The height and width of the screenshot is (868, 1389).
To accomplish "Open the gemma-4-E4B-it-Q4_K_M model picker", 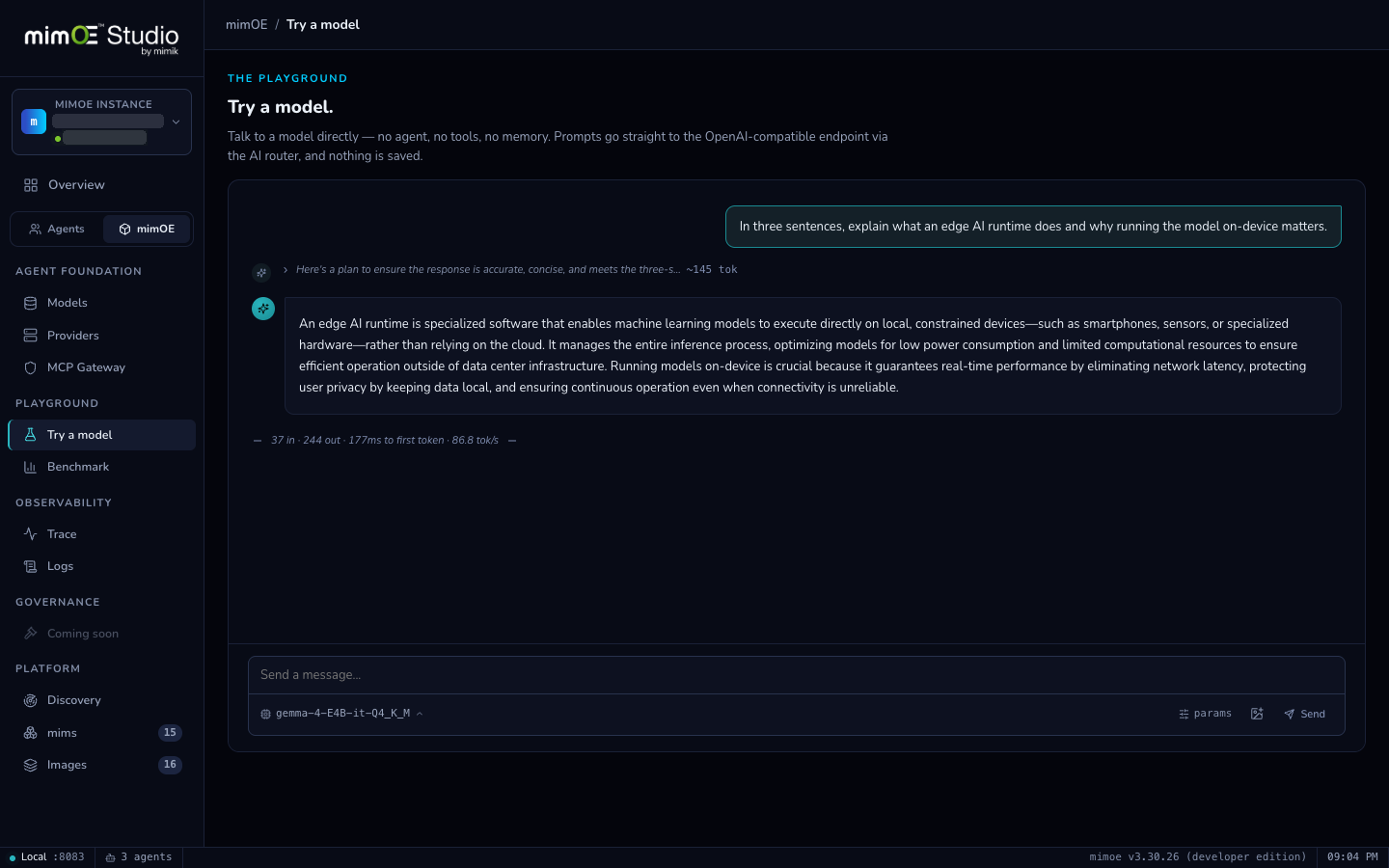I will click(x=342, y=714).
